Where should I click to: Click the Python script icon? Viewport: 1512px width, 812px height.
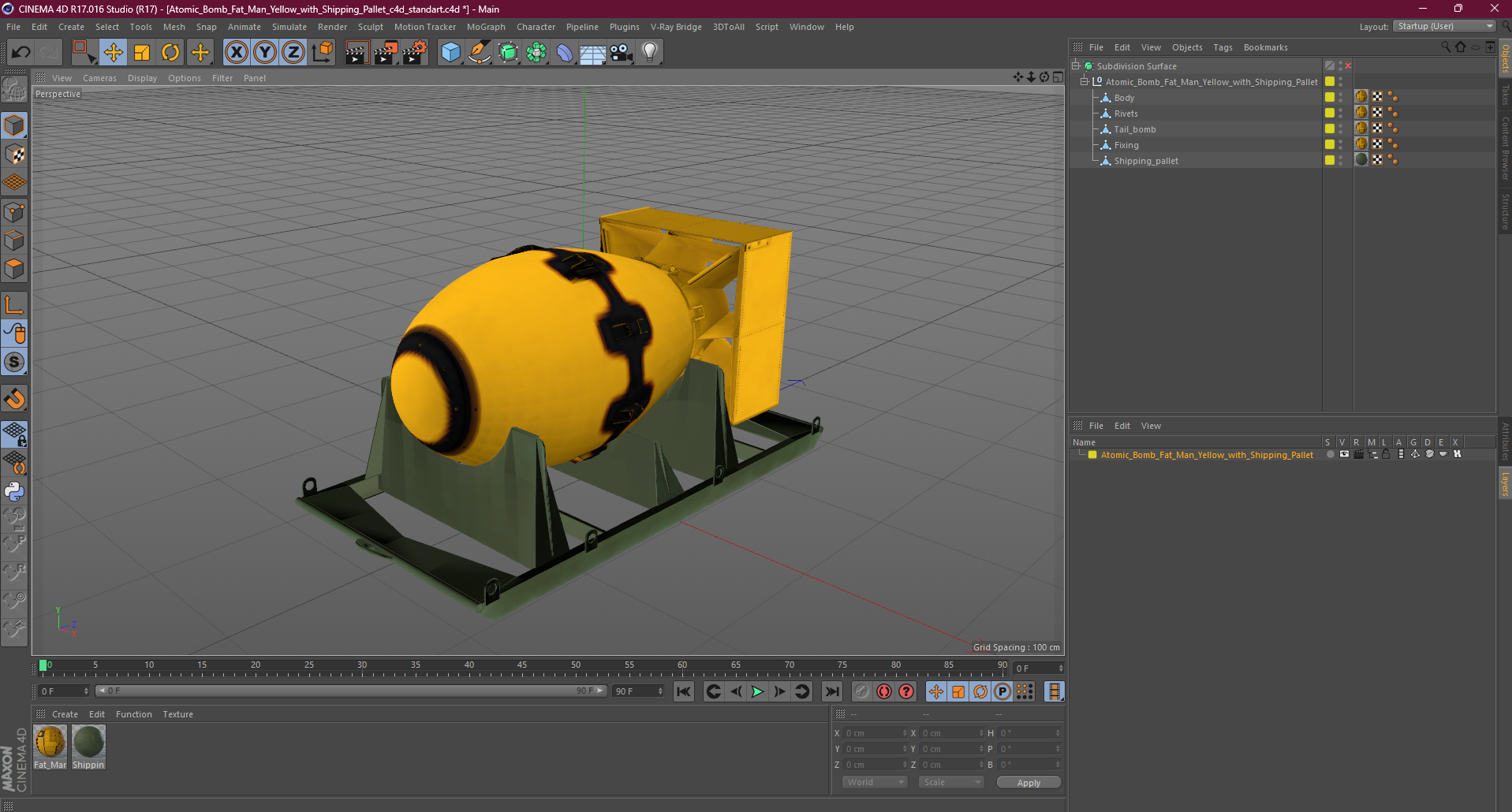pyautogui.click(x=14, y=492)
